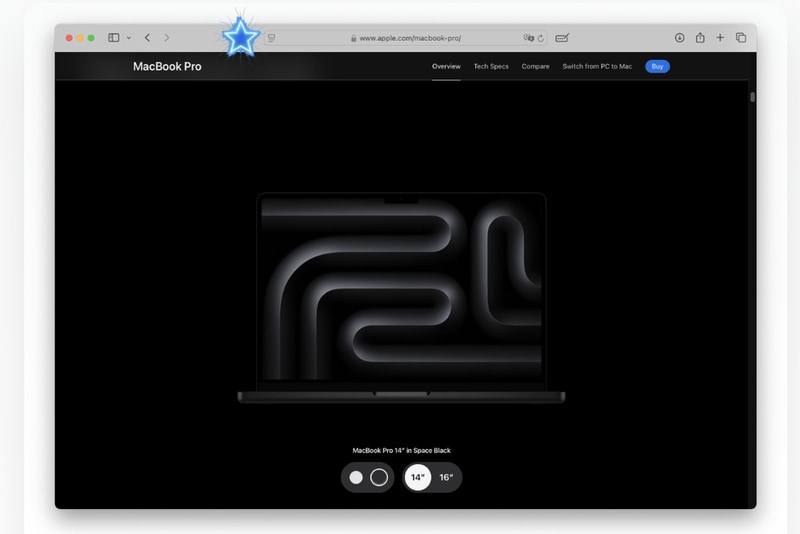Viewport: 800px width, 534px height.
Task: Switch to the Tech Specs tab
Action: (x=491, y=67)
